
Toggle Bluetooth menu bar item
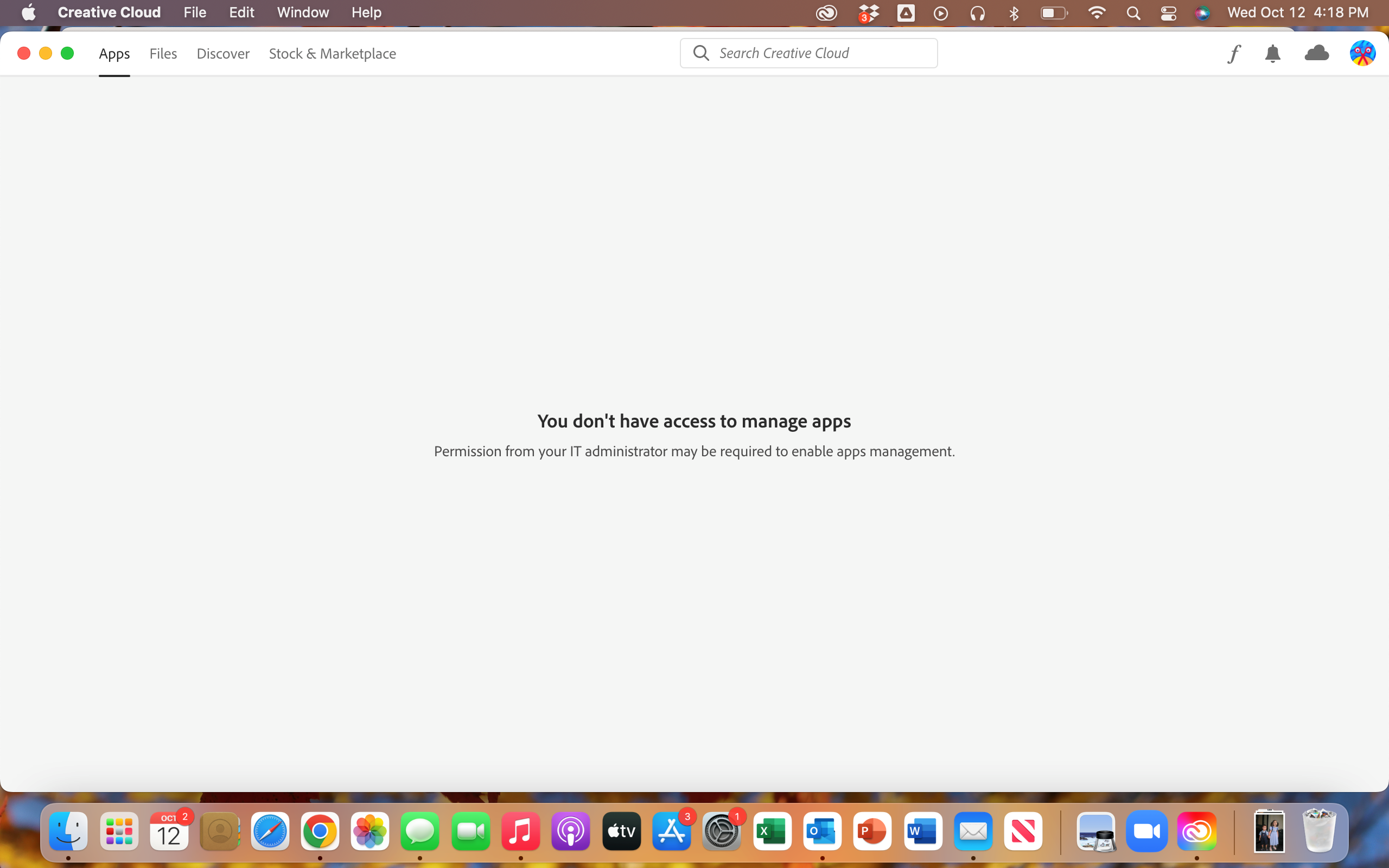pyautogui.click(x=1014, y=12)
